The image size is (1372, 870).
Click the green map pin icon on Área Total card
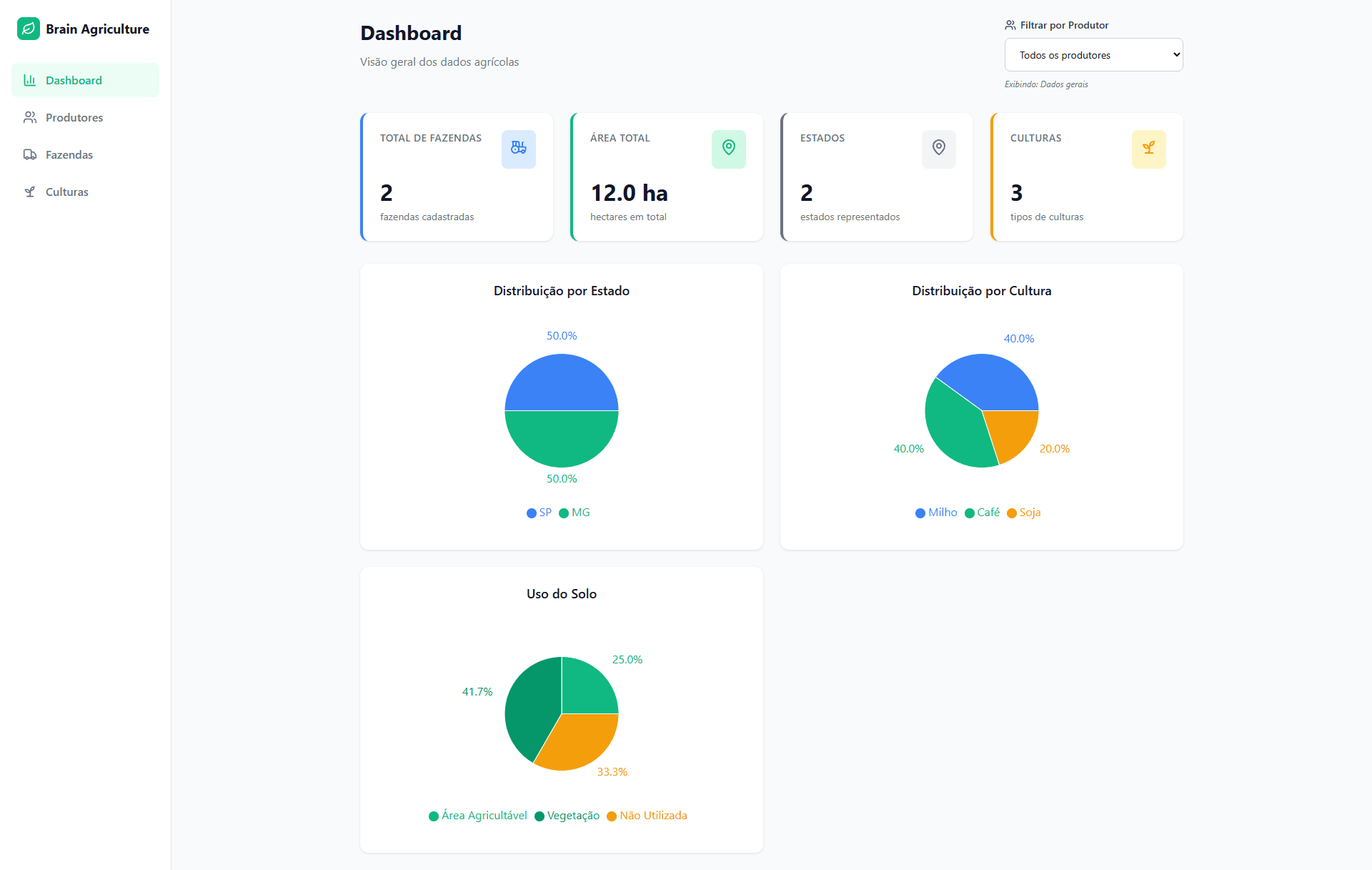(728, 149)
